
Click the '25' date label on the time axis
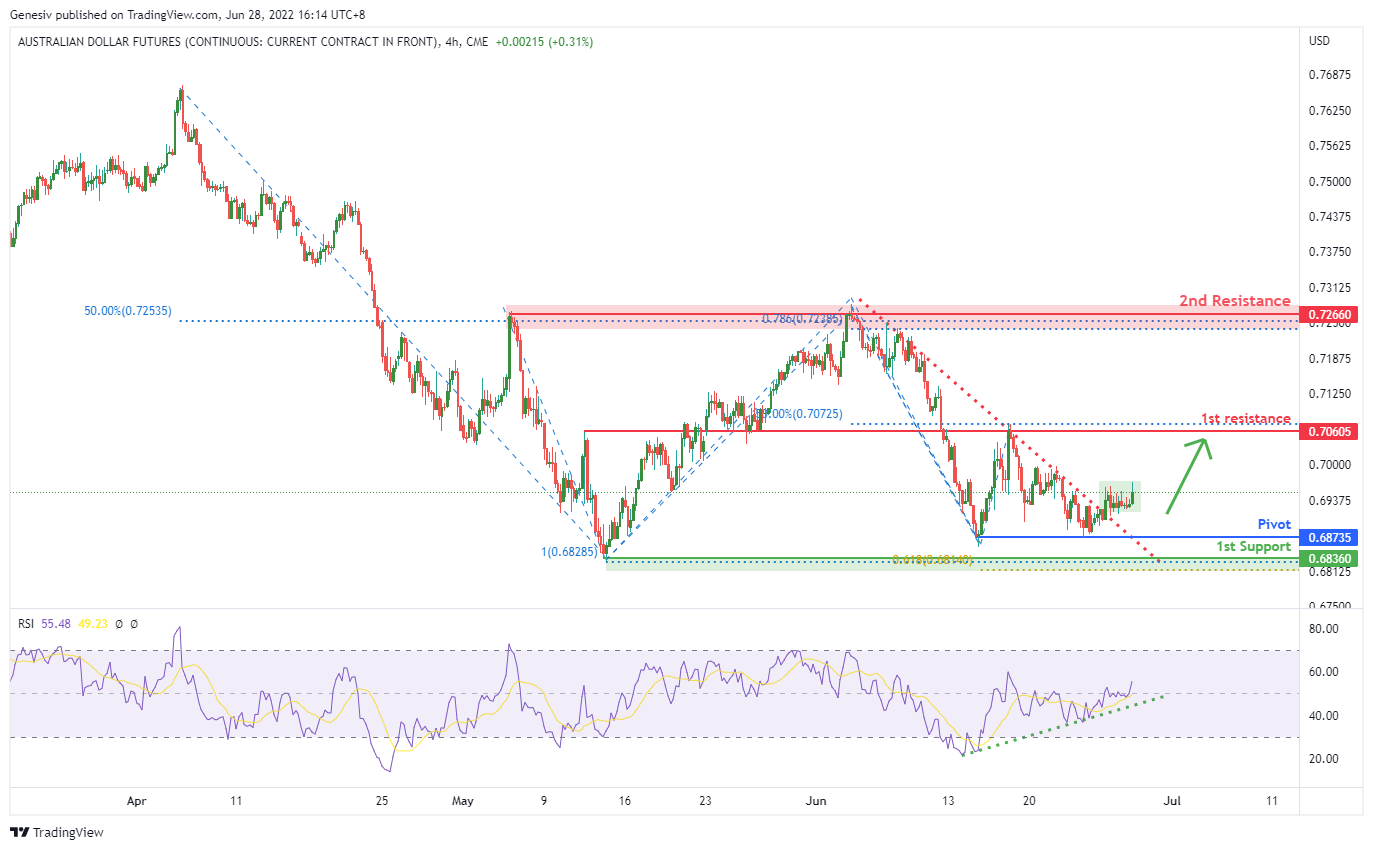pos(381,801)
